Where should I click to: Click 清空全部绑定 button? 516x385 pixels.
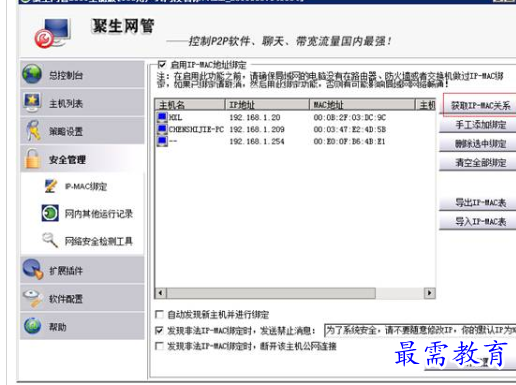pyautogui.click(x=478, y=163)
